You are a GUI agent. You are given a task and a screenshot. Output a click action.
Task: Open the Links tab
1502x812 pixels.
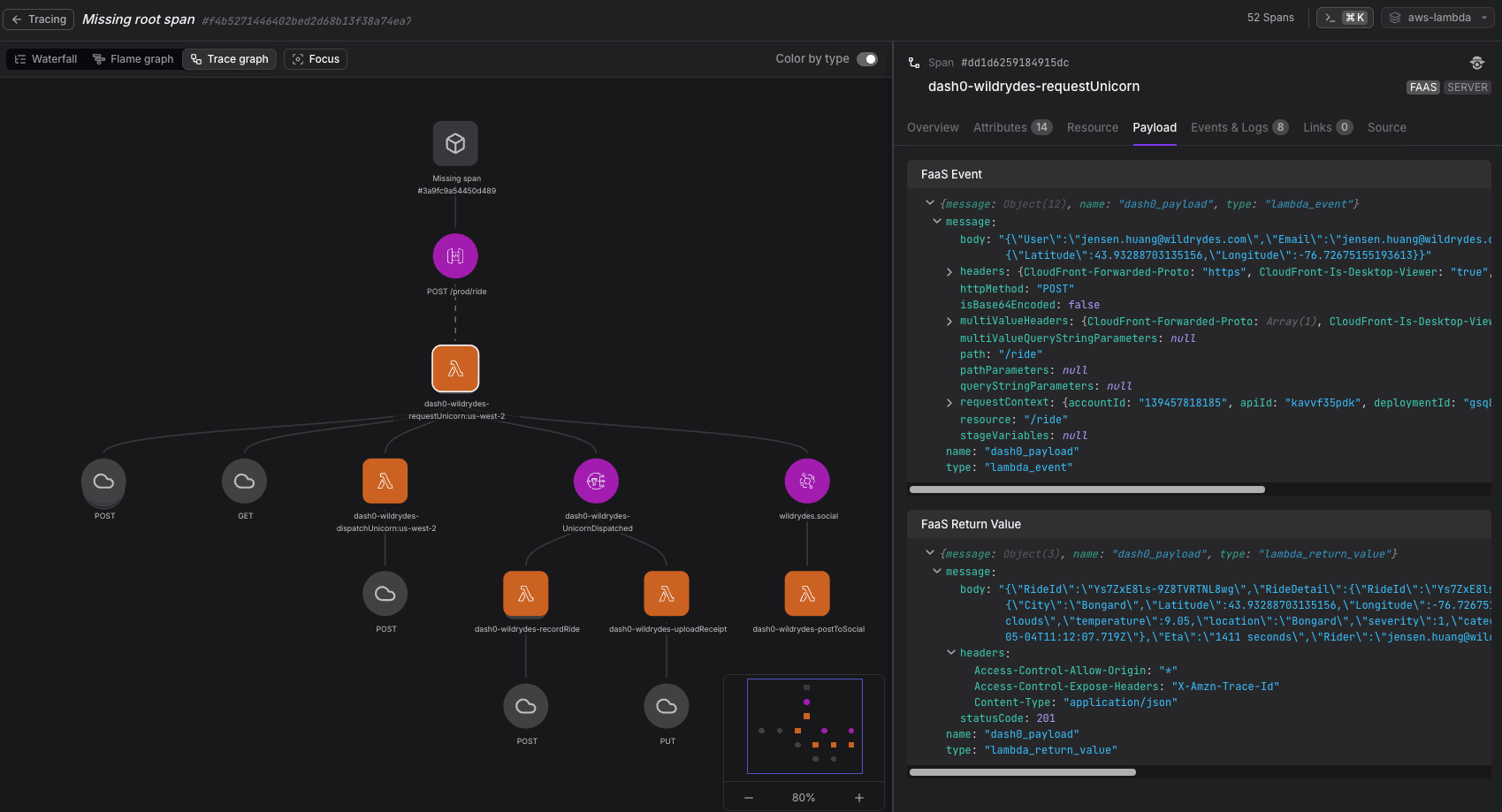pyautogui.click(x=1328, y=127)
